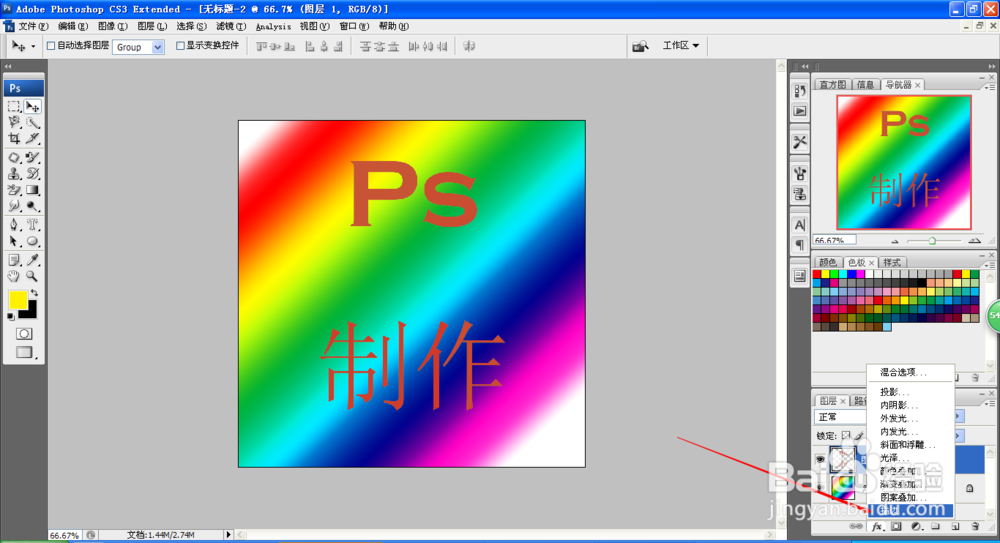The image size is (1000, 543).
Task: Select the Ellipse shape tool
Action: 33,241
